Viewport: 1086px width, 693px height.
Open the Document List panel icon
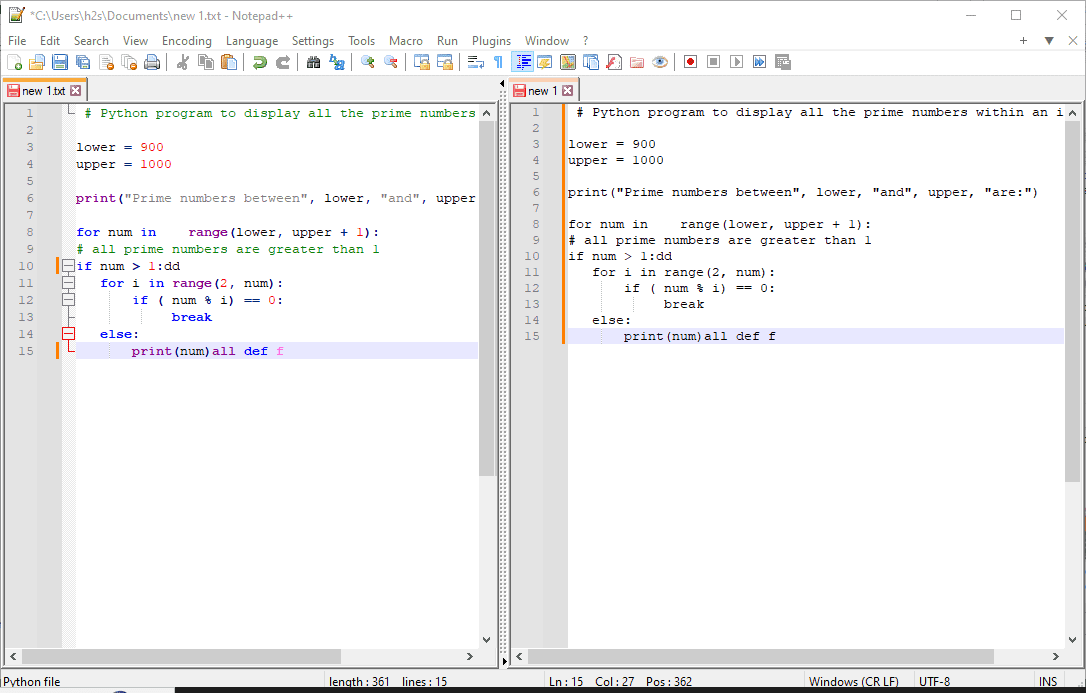click(591, 62)
